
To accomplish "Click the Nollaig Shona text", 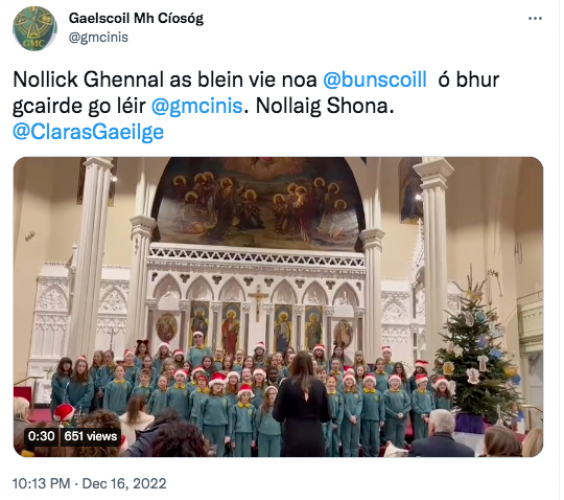I will tap(325, 106).
